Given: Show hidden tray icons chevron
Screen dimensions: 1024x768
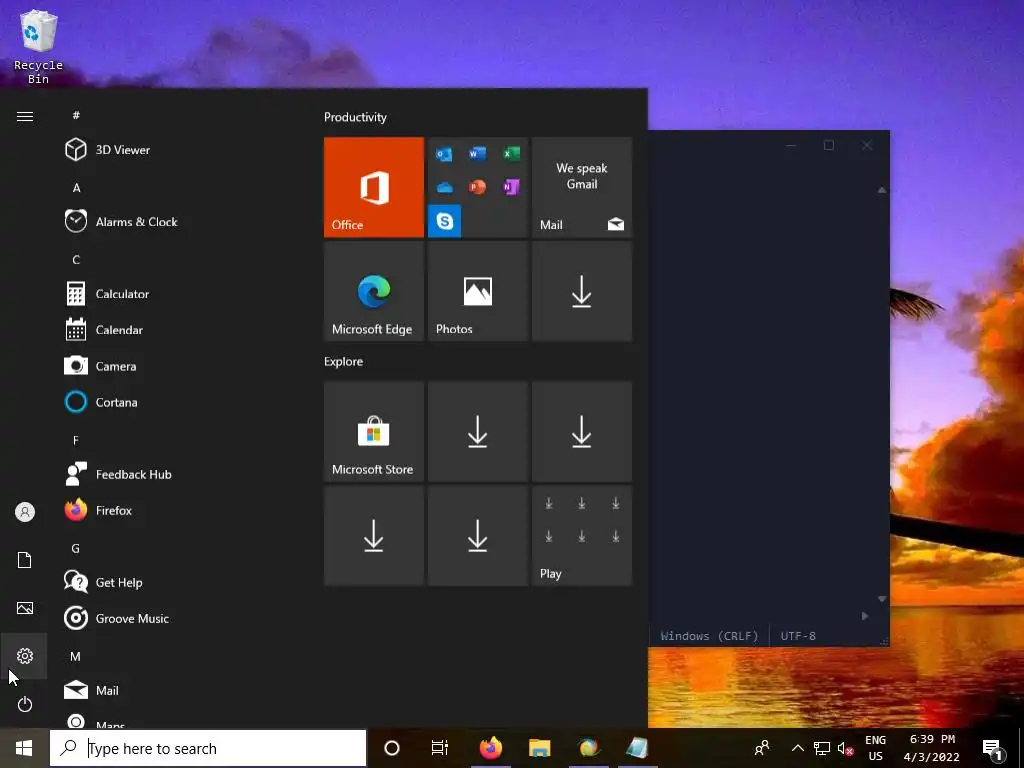Looking at the screenshot, I should pyautogui.click(x=797, y=748).
